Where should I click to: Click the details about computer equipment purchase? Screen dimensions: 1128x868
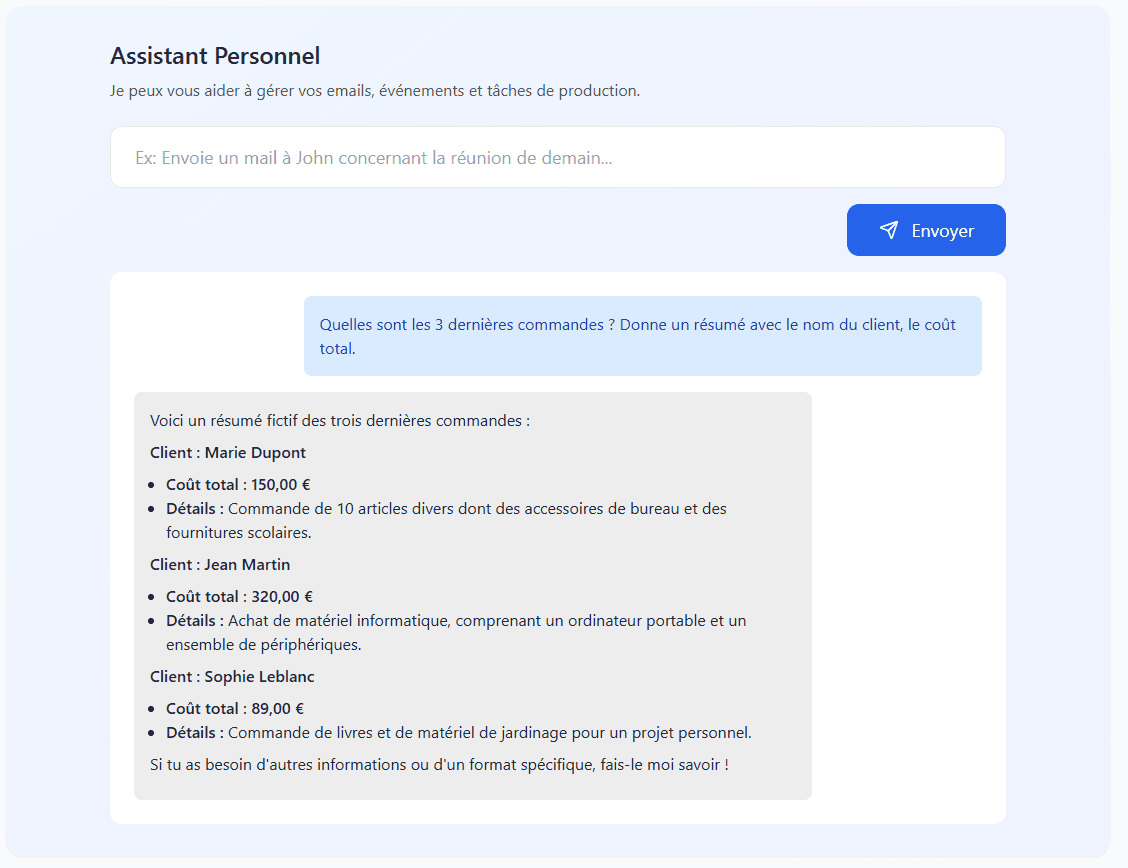coord(486,621)
